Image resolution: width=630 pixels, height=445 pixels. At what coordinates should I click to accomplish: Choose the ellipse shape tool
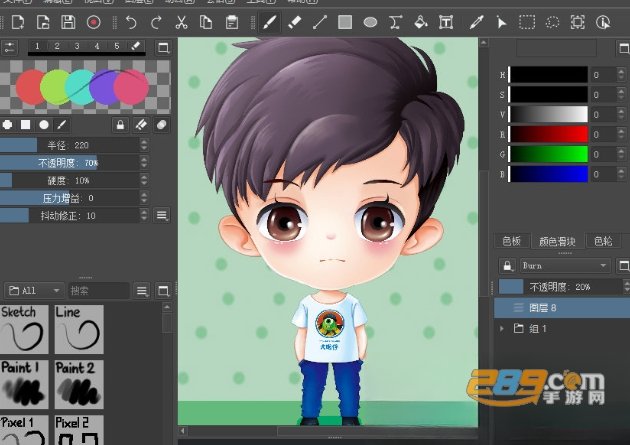pos(370,22)
